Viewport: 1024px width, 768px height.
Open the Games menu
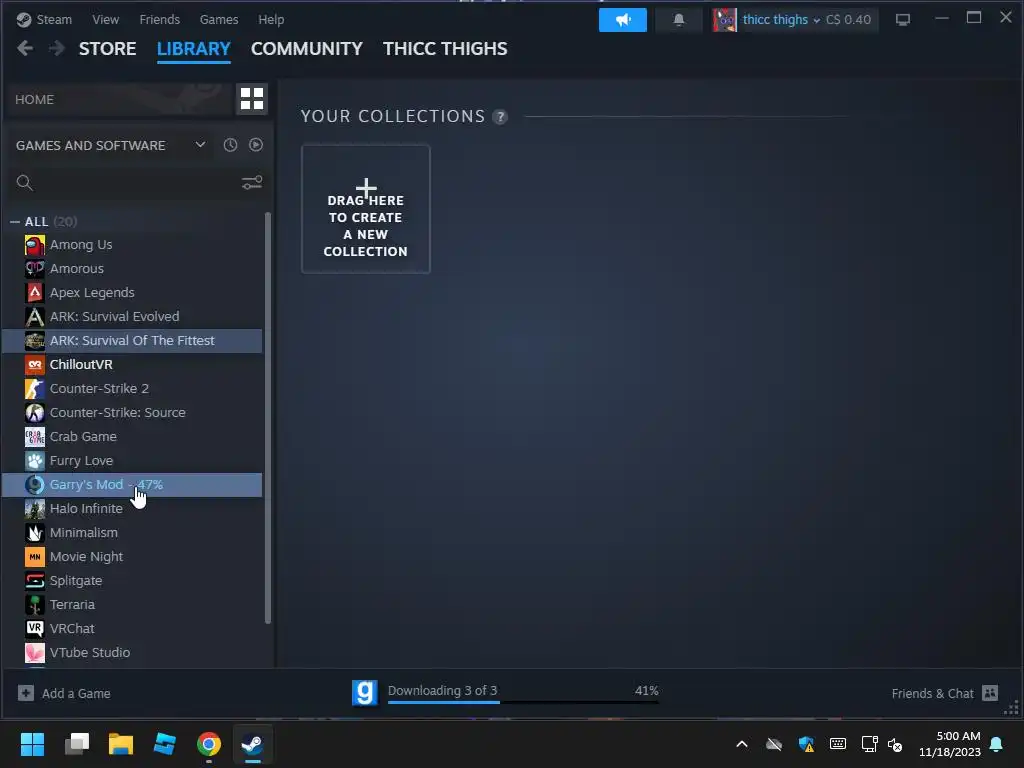point(219,20)
